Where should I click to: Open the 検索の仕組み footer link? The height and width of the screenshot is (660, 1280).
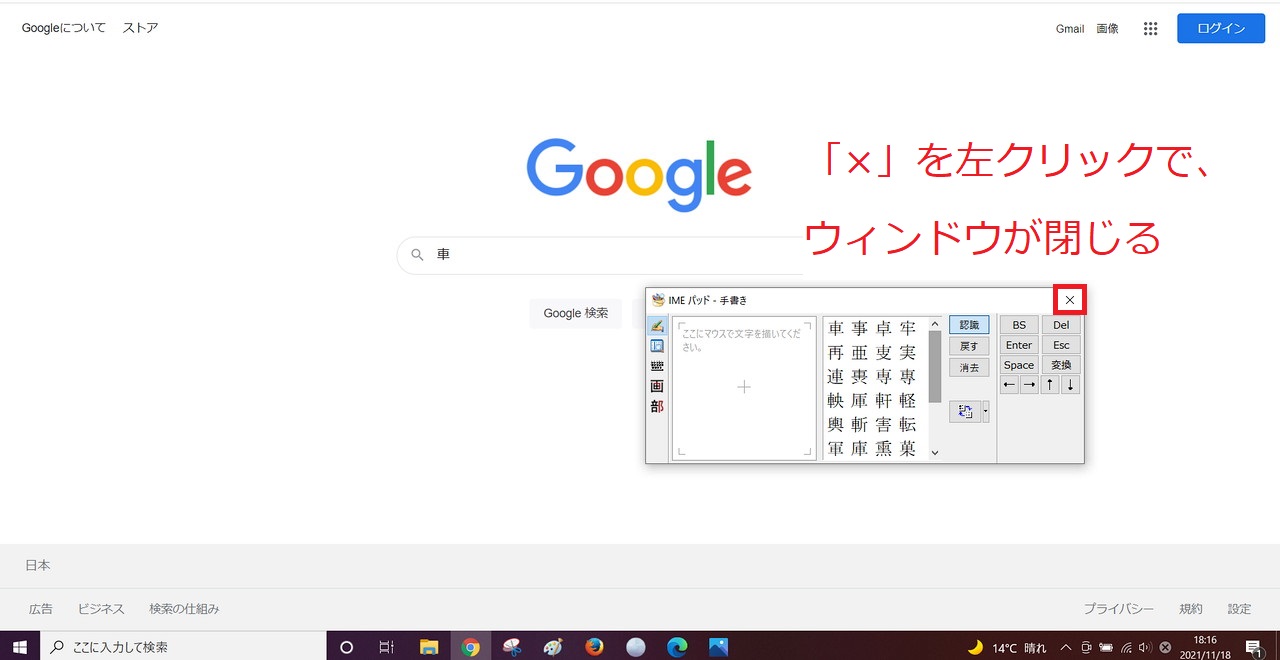184,609
